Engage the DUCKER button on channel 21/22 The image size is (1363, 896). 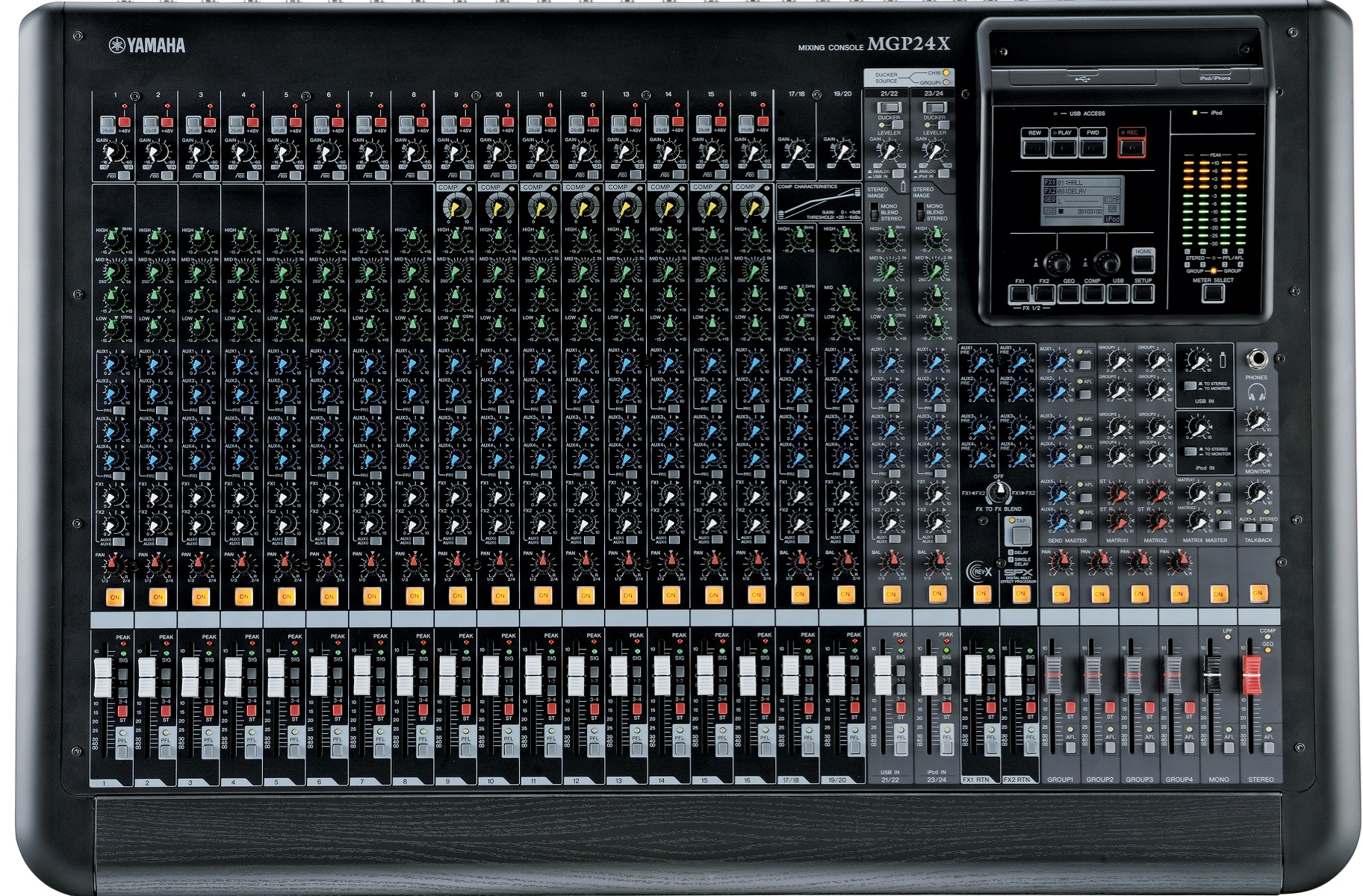889,108
